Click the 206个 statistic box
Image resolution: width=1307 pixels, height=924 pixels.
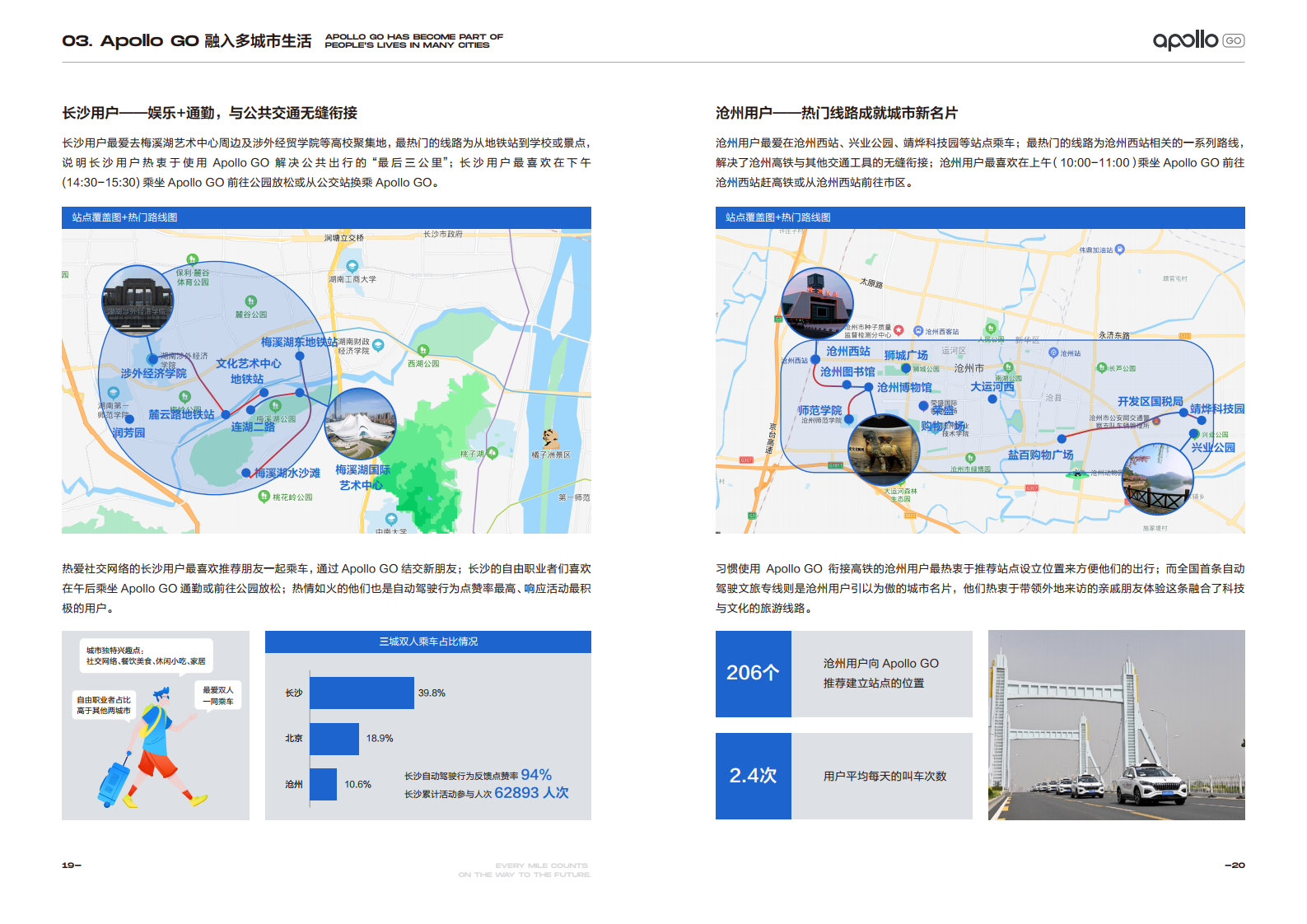point(754,674)
